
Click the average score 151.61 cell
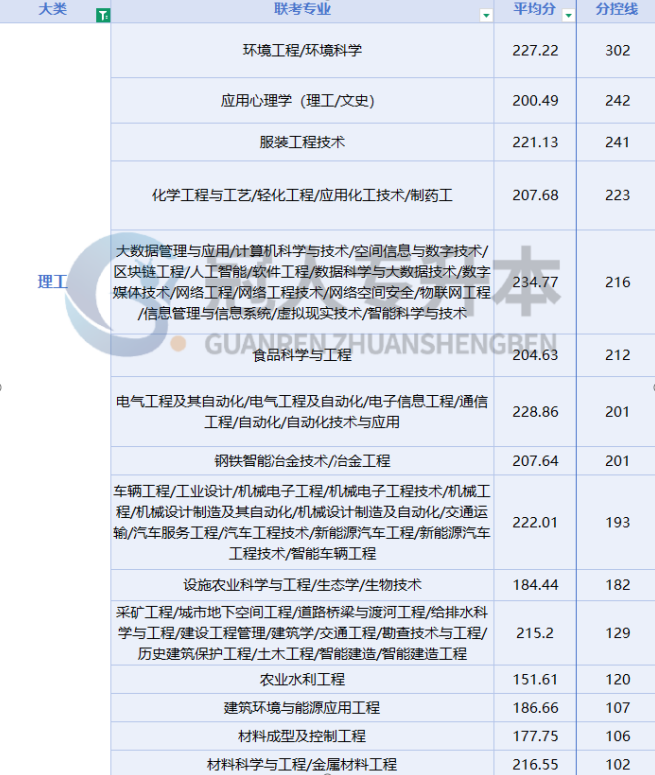535,679
